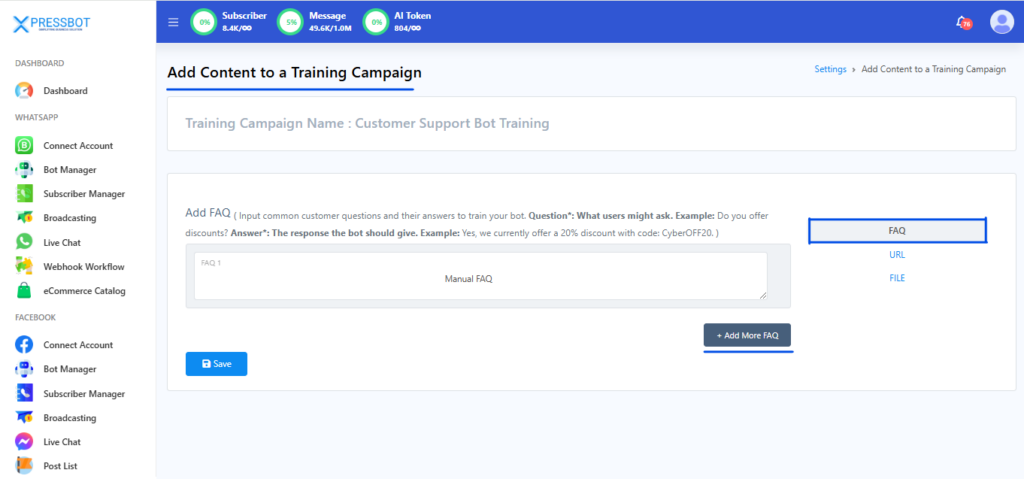Click Facebook Connect Account icon
The width and height of the screenshot is (1024, 479).
coord(25,345)
